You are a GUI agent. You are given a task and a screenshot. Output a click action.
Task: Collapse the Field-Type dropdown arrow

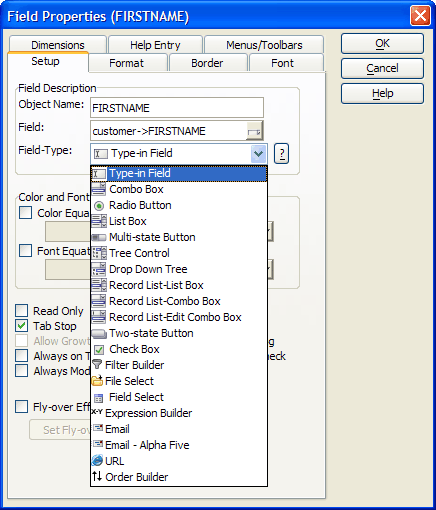(258, 154)
